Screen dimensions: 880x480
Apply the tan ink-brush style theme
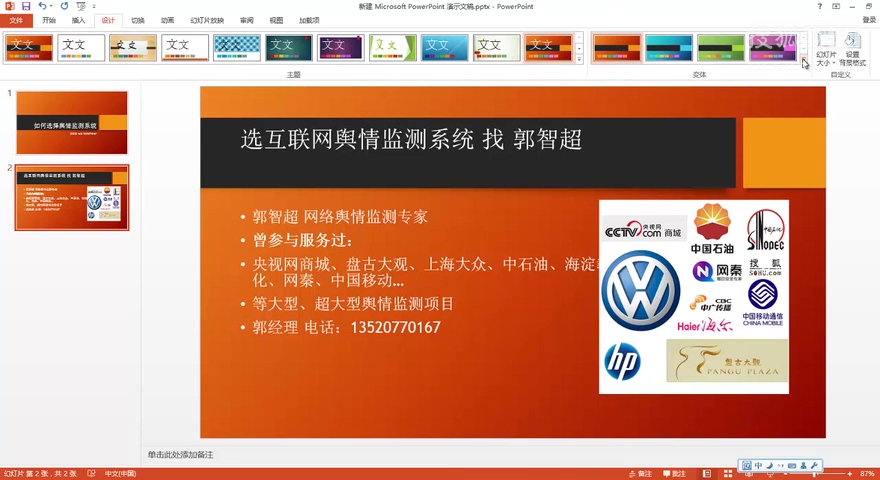pyautogui.click(x=133, y=48)
